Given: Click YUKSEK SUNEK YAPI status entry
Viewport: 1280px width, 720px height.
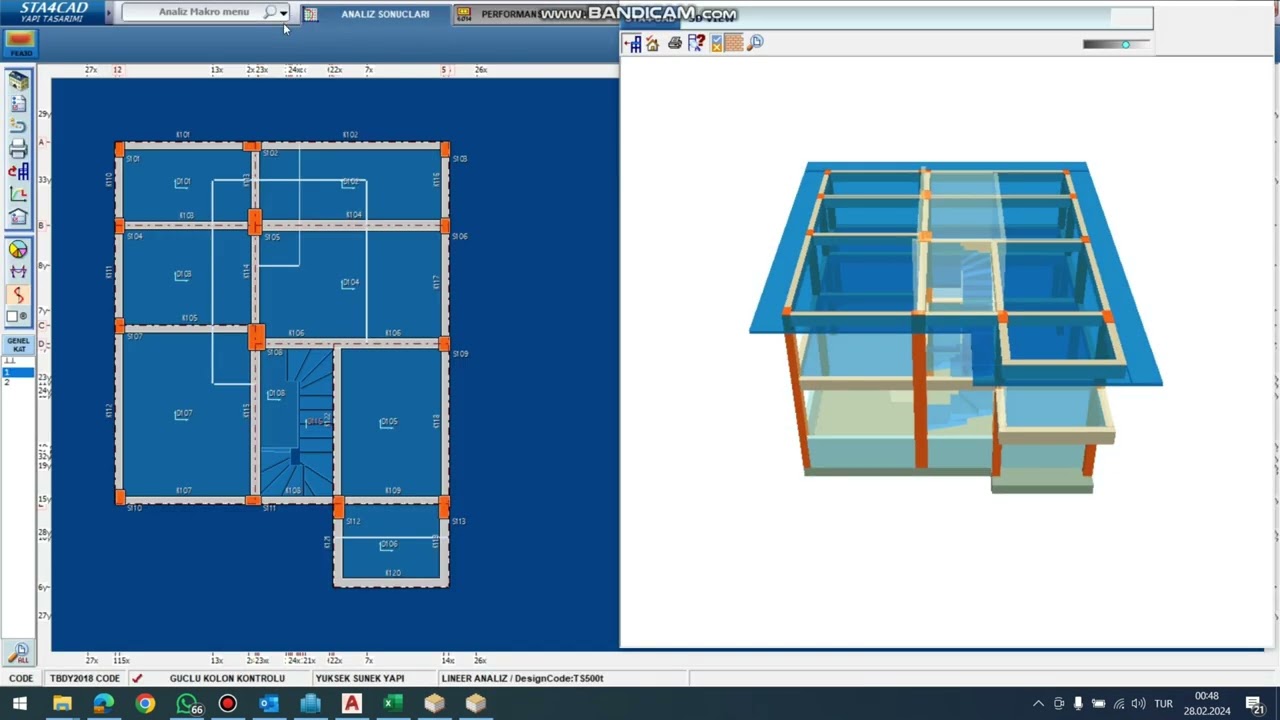Looking at the screenshot, I should coord(360,678).
